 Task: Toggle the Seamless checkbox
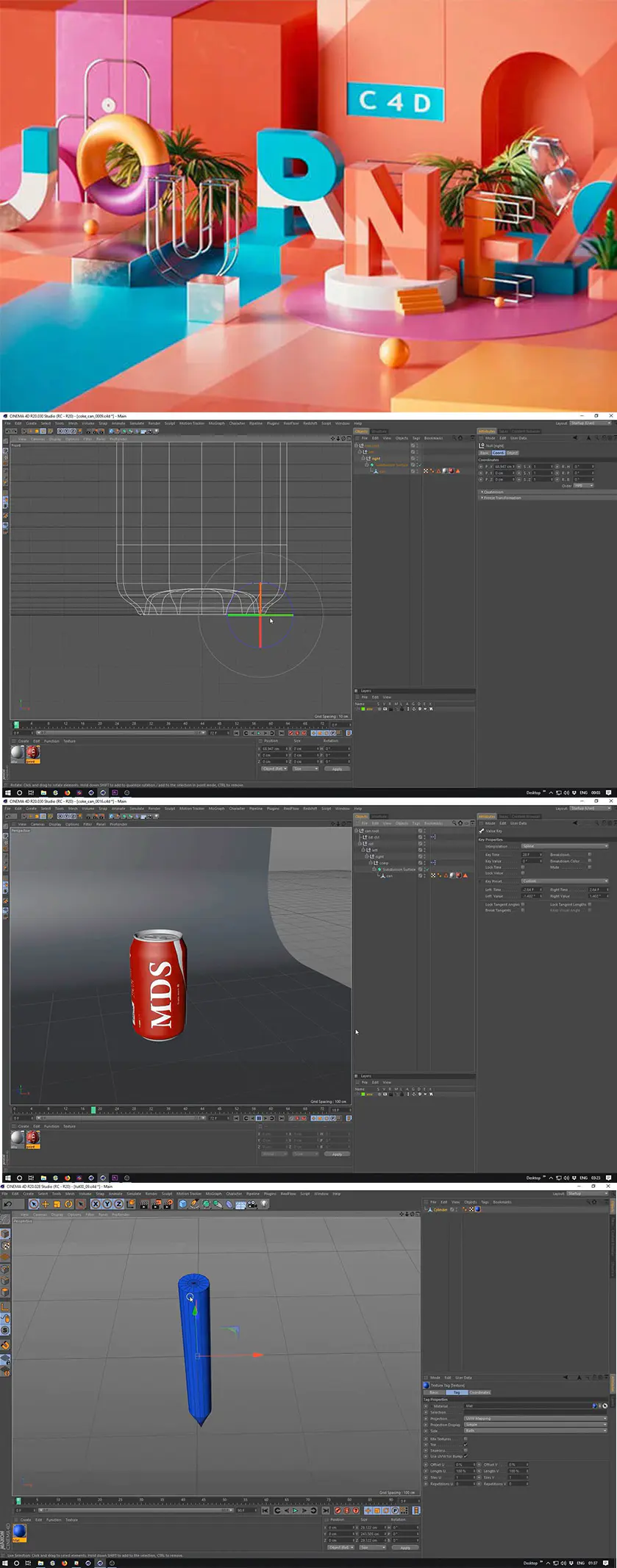coord(466,1450)
